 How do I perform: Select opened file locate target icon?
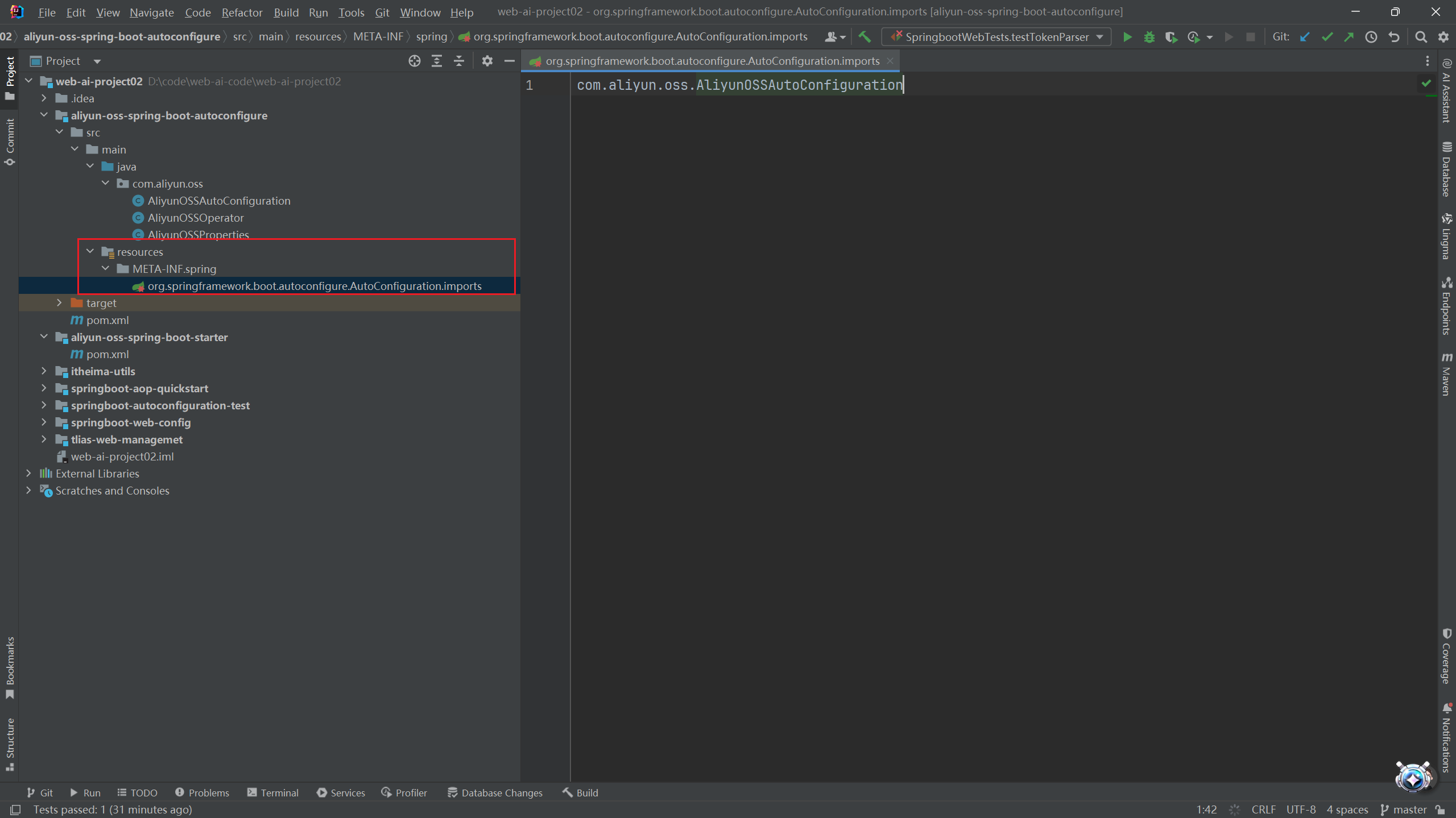click(x=415, y=61)
